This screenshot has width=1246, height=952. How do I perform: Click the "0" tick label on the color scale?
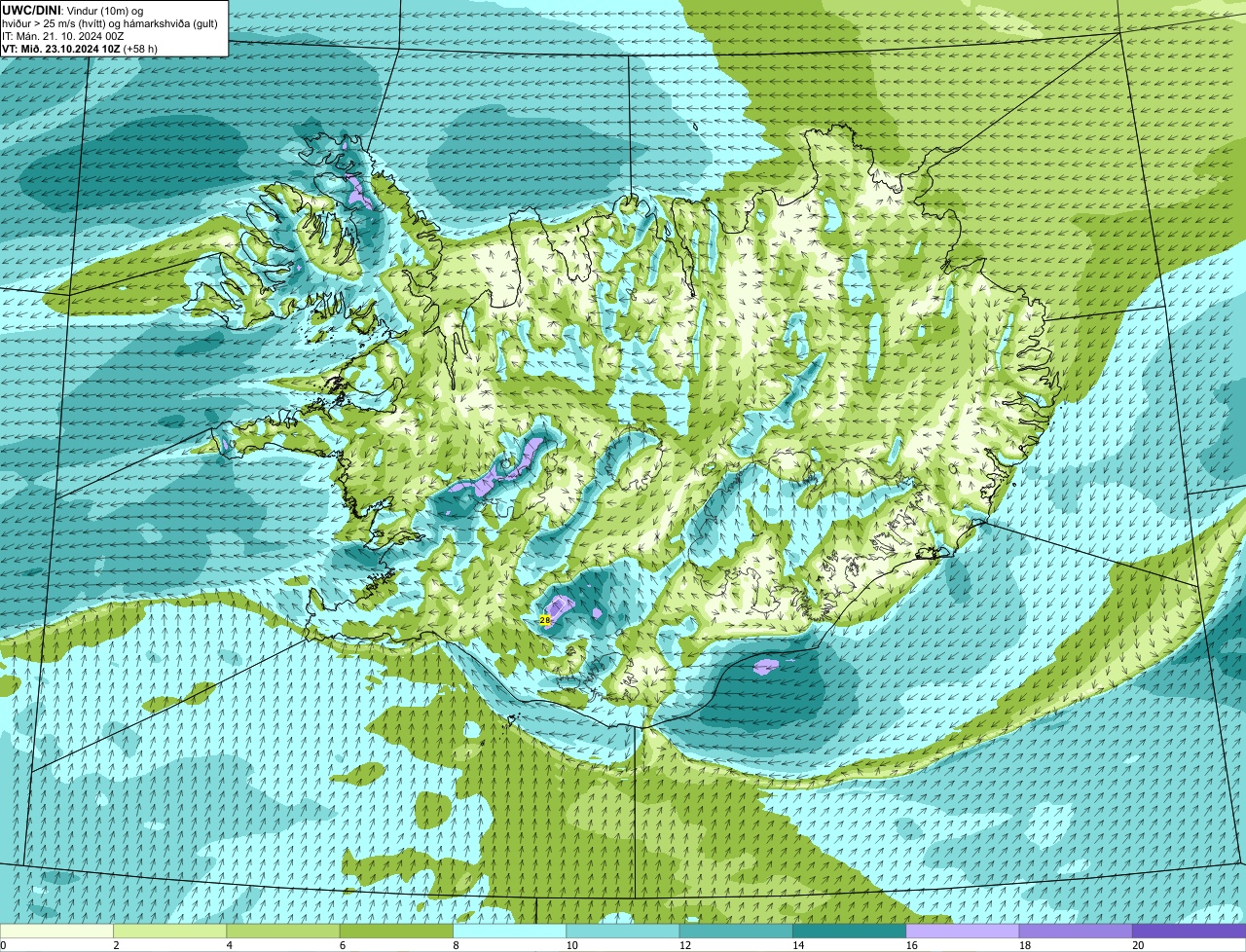(4, 945)
